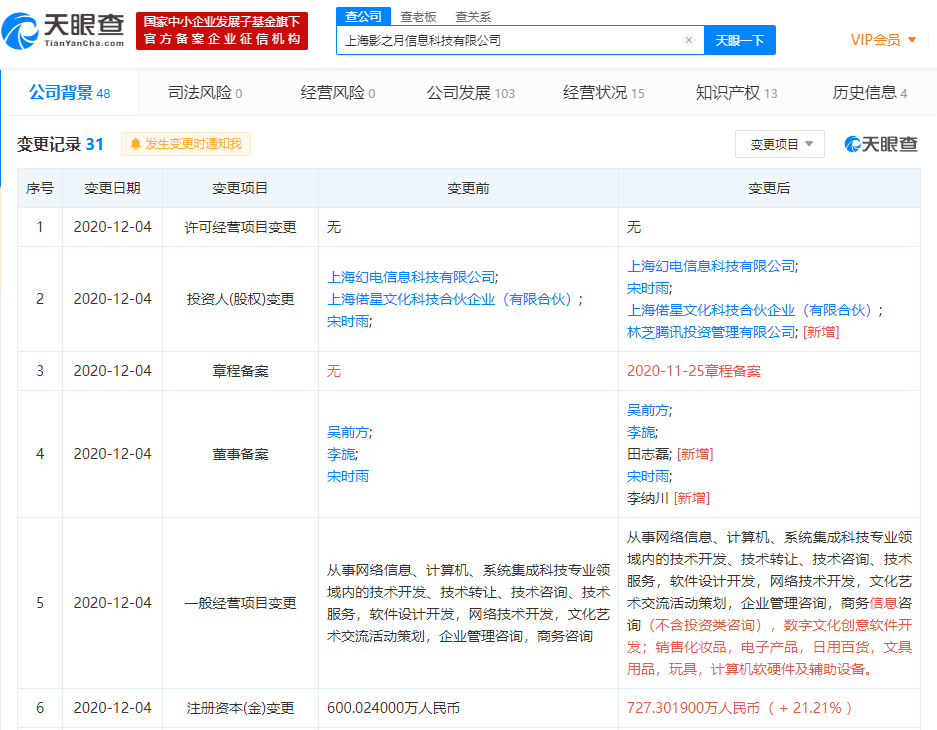Screen dimensions: 937x730
Task: Click the company name search input field
Action: pyautogui.click(x=510, y=40)
